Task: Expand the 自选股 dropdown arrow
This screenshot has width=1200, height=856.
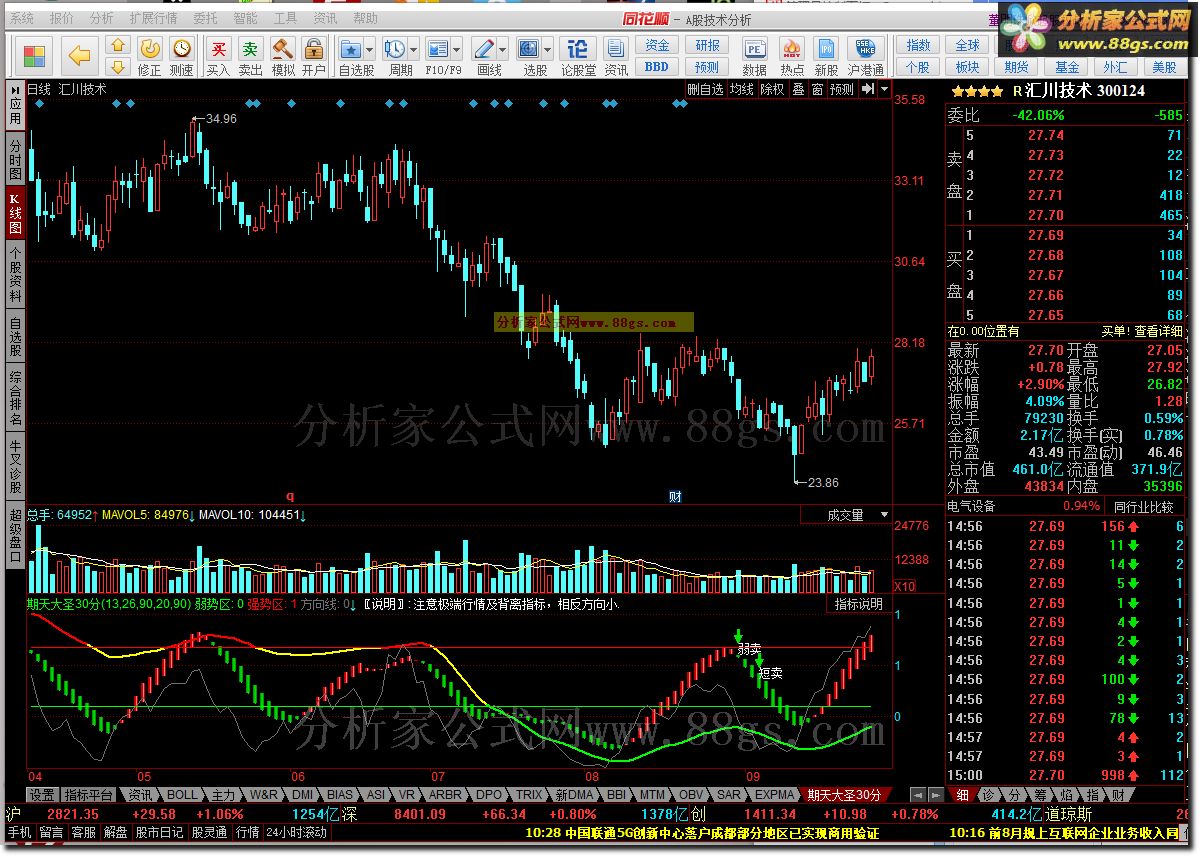Action: tap(370, 49)
